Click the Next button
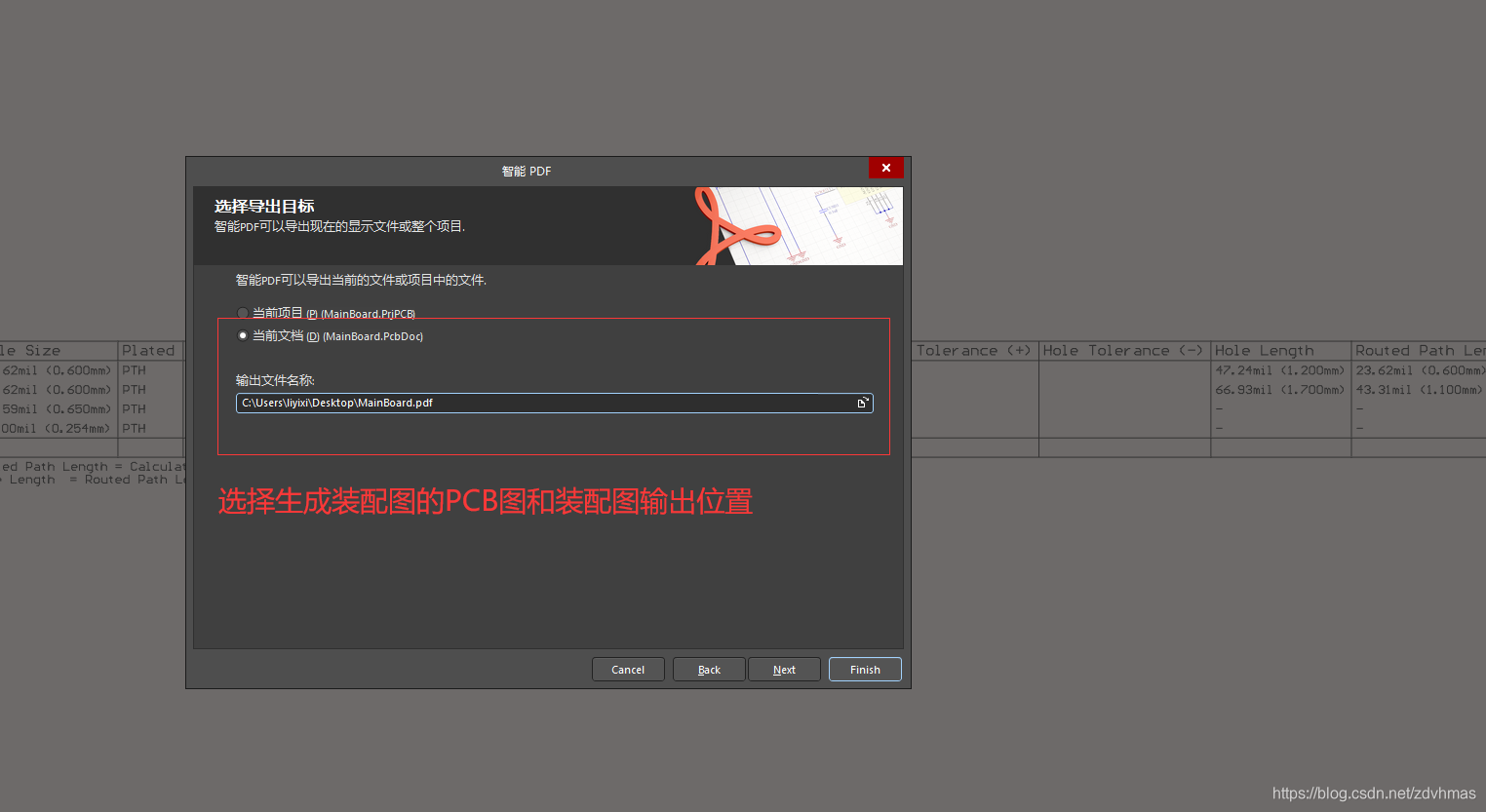 [784, 670]
